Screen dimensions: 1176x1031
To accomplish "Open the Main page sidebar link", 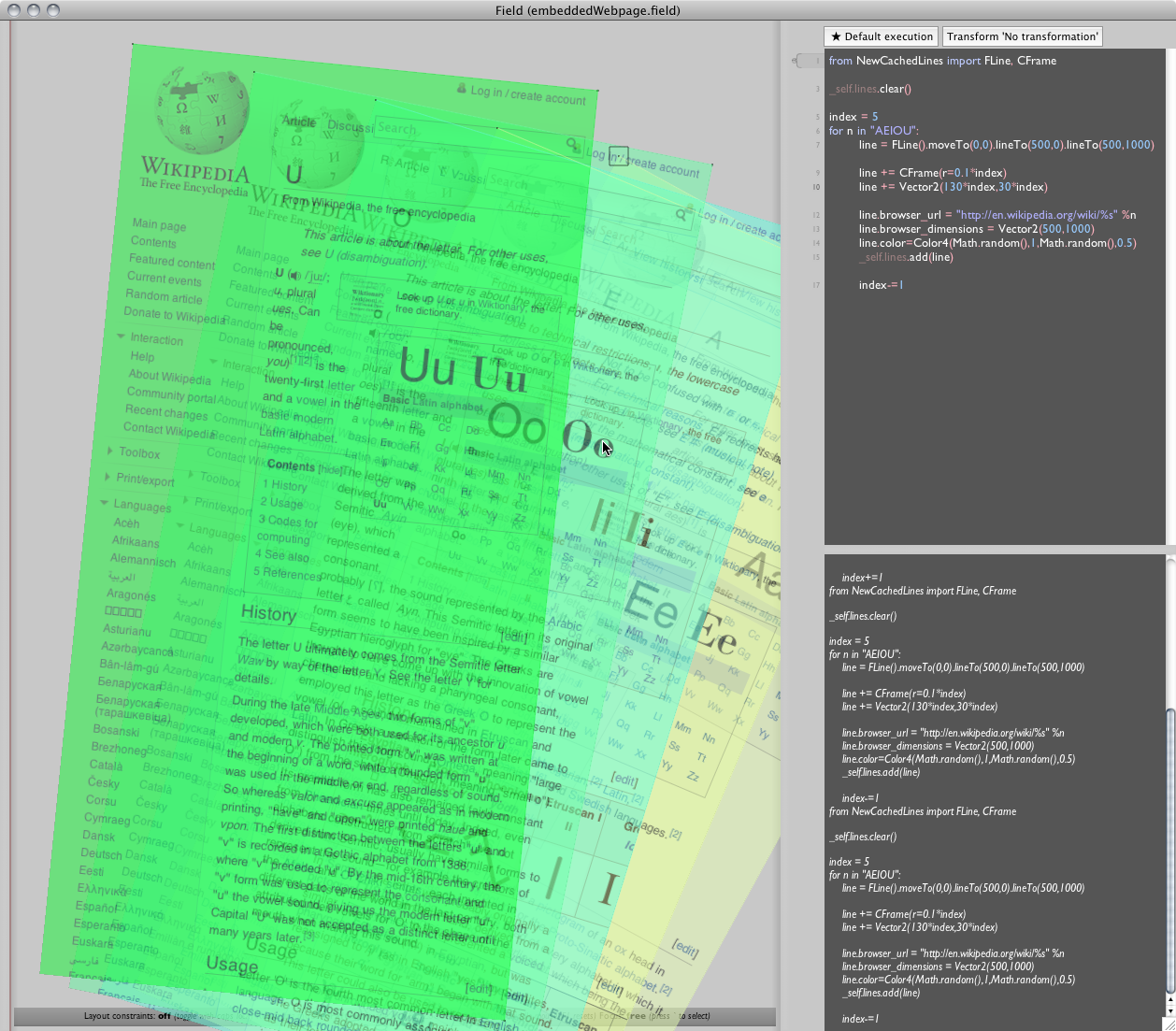I will (159, 224).
